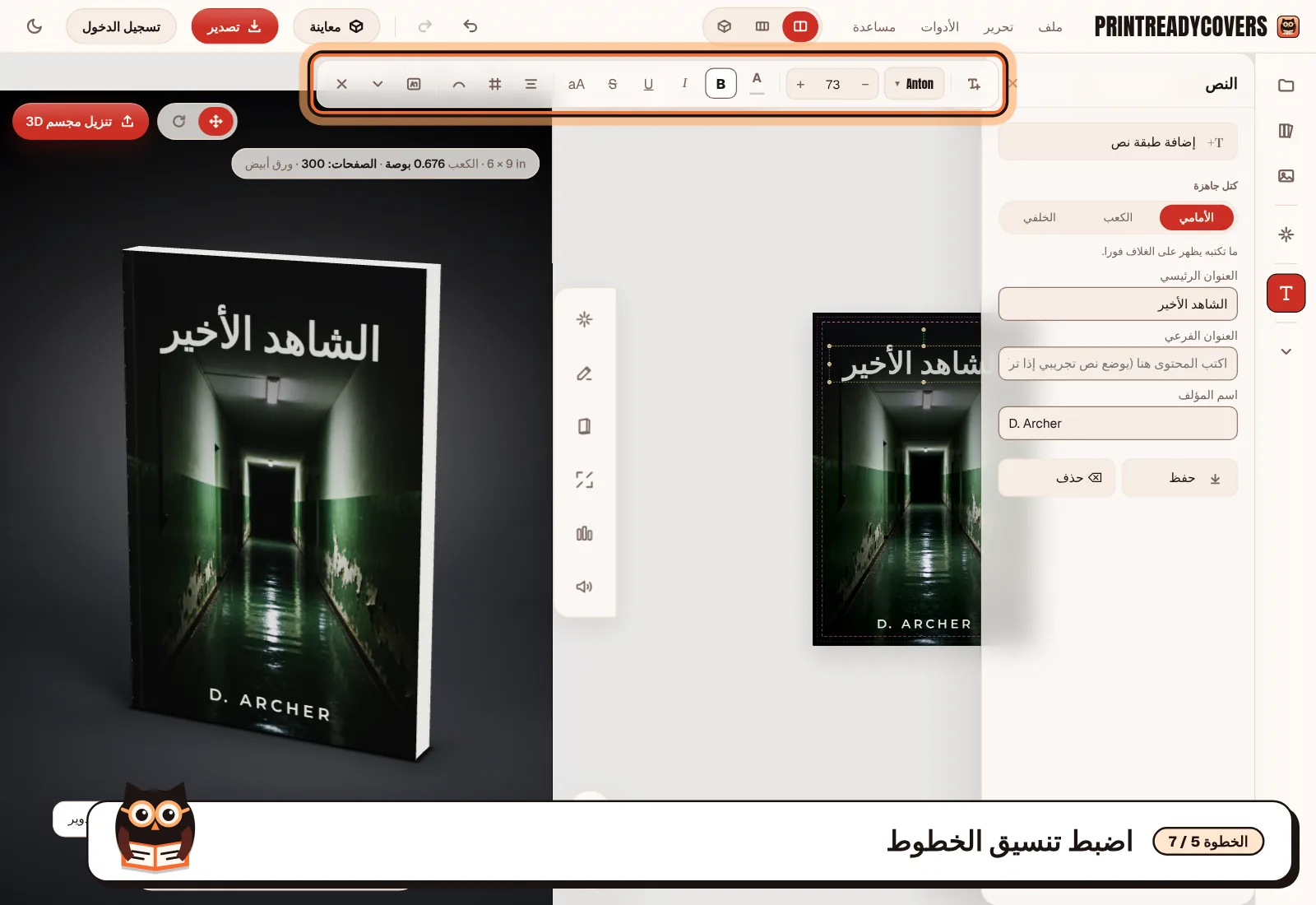Click the add text icon in toolbar
Screen dimensions: 1316x905
click(974, 84)
